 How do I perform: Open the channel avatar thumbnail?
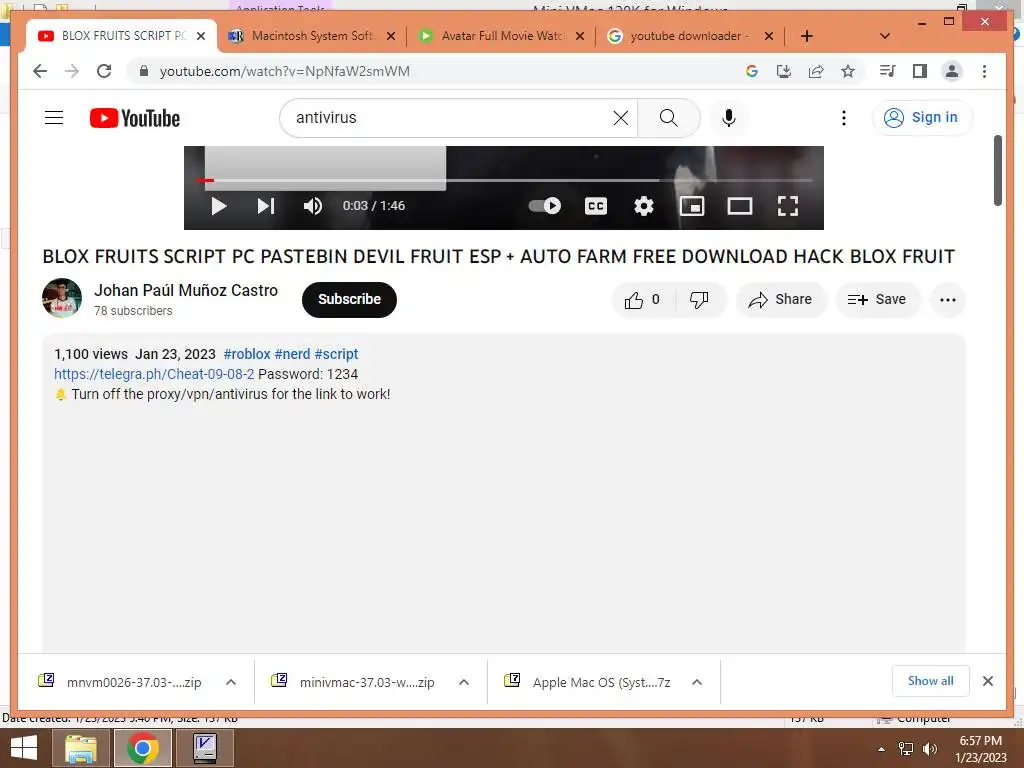pos(62,298)
